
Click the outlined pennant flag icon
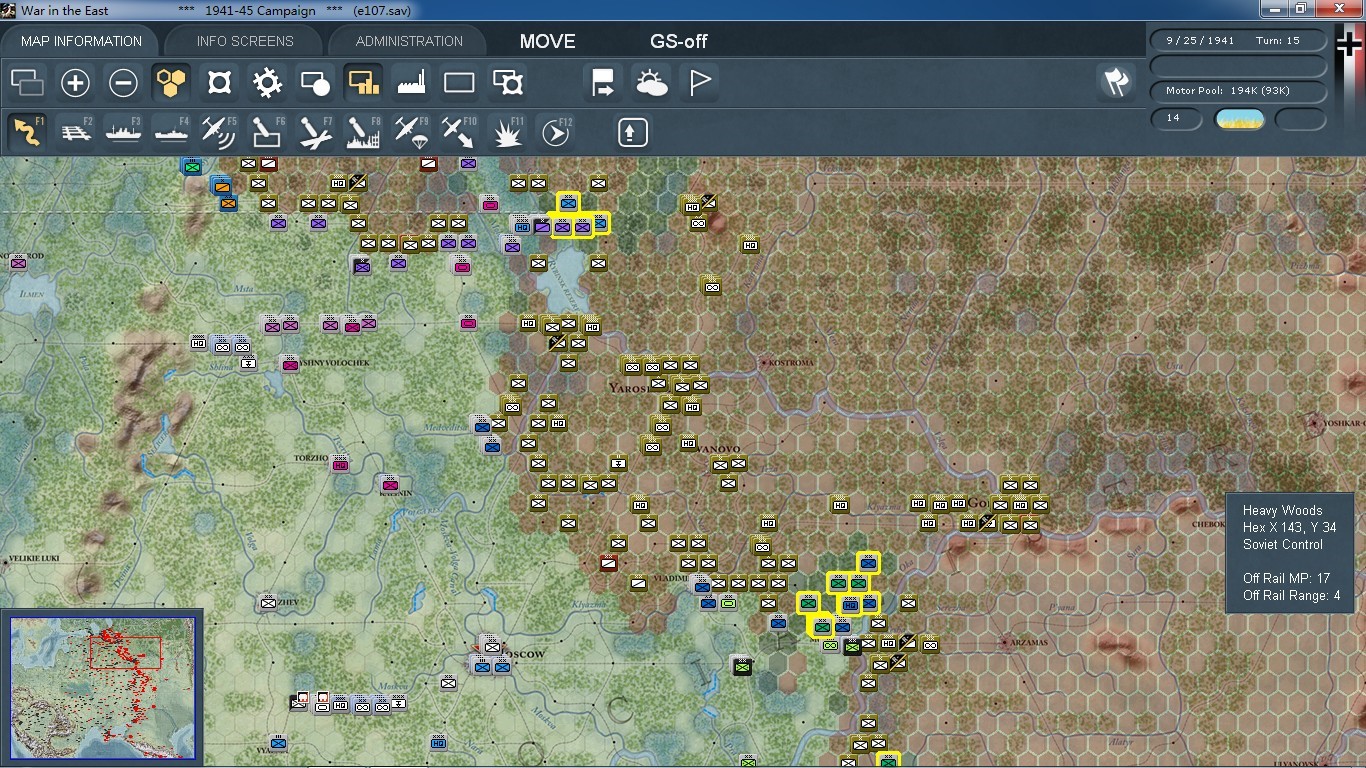tap(700, 82)
